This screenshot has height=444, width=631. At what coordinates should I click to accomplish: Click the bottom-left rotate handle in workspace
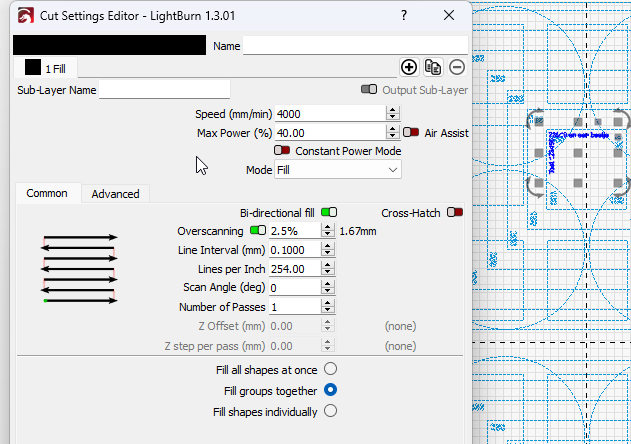point(536,186)
